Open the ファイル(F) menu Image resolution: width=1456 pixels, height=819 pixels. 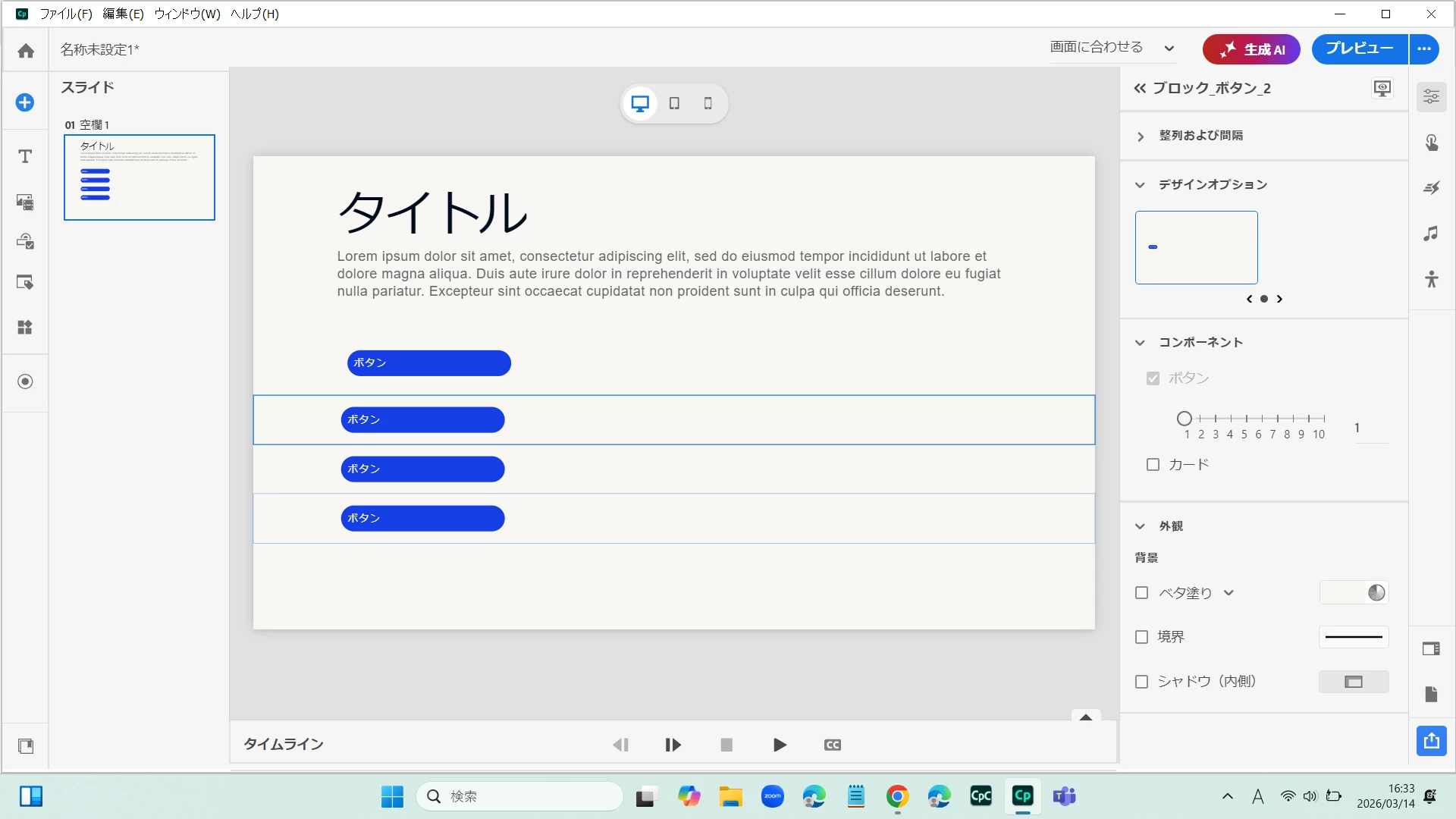click(66, 14)
